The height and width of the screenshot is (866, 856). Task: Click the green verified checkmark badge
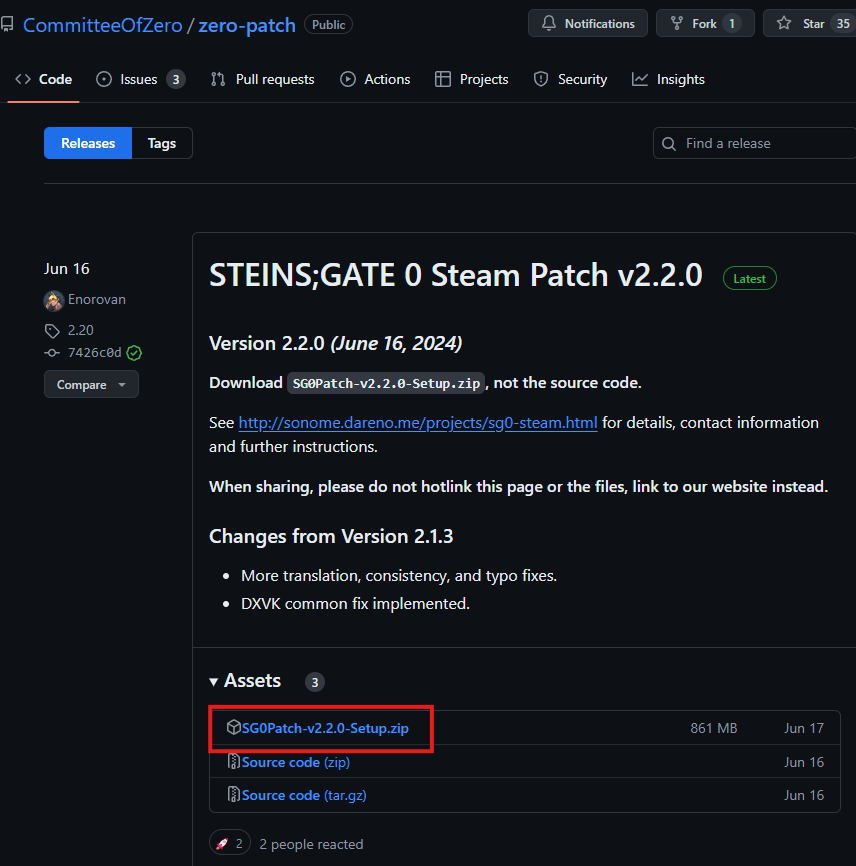(x=134, y=353)
